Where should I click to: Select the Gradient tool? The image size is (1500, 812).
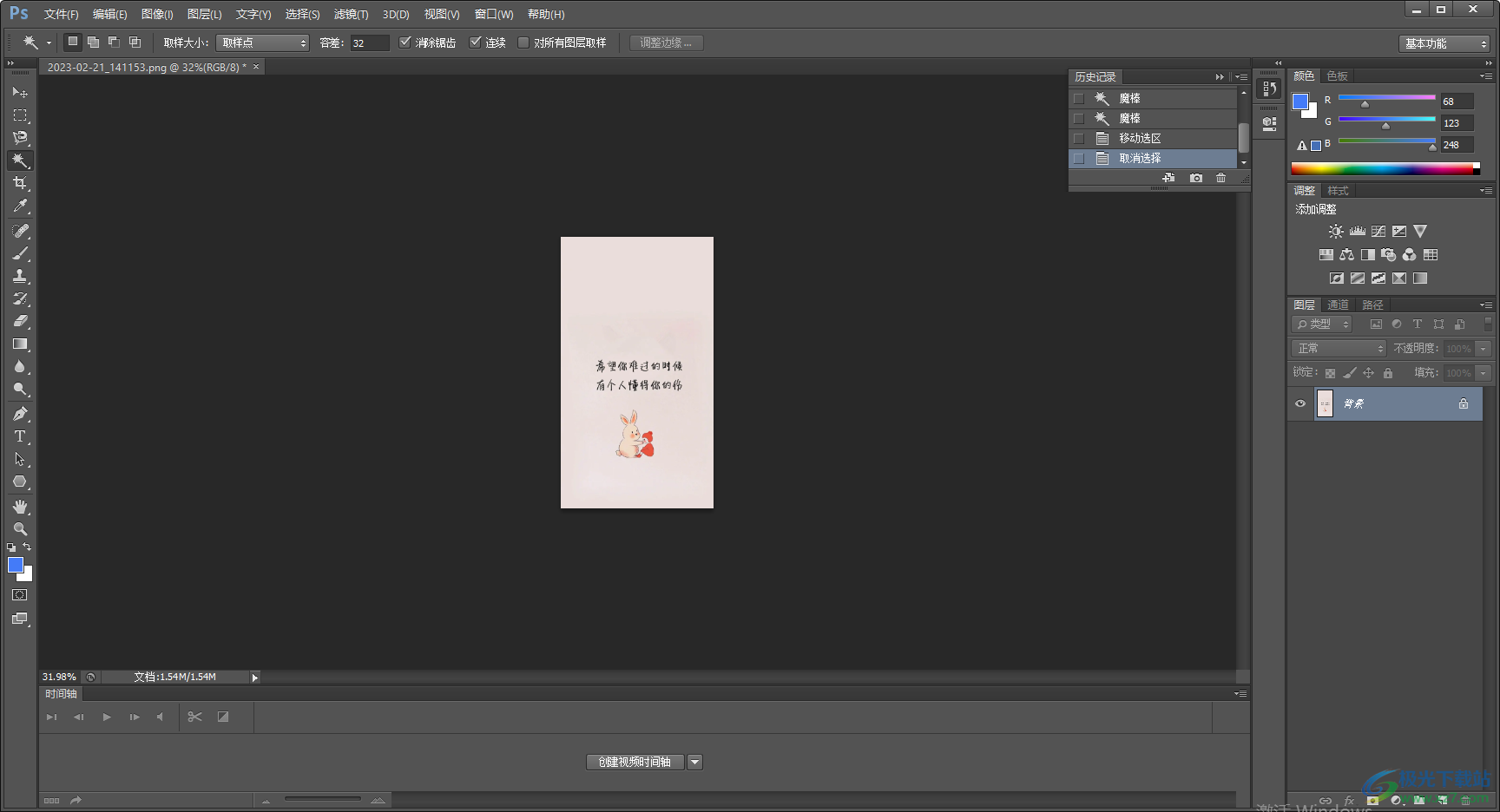(x=20, y=344)
